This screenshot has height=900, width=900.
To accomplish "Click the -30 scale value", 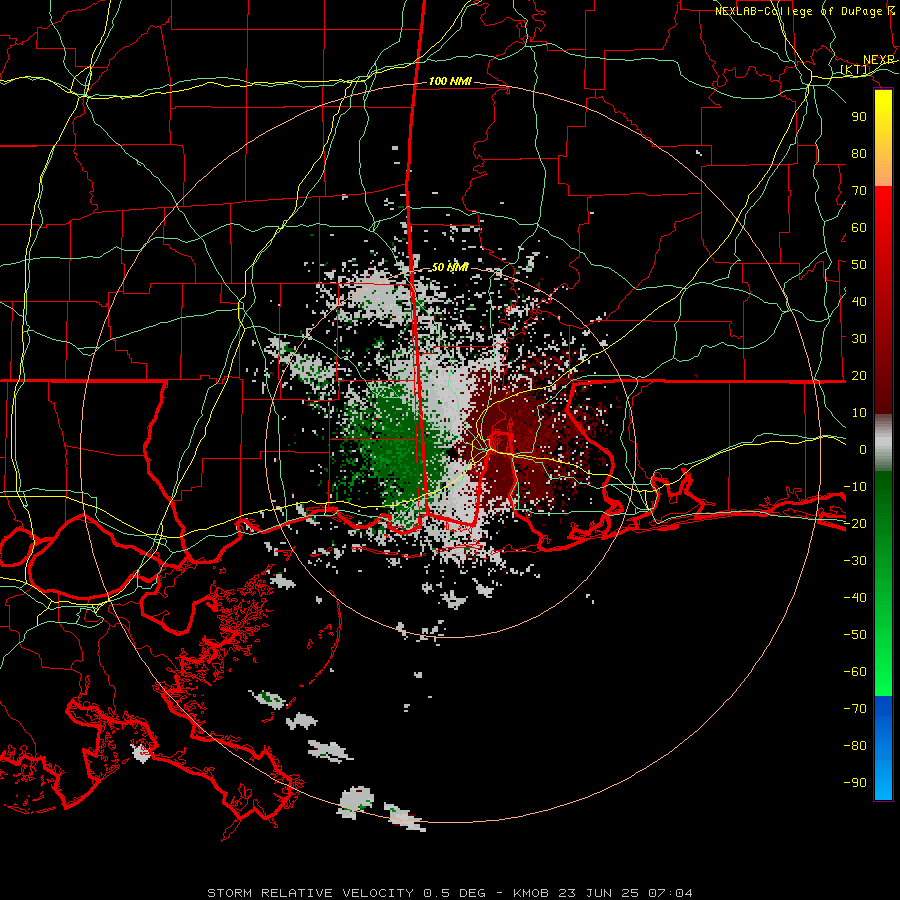I will pos(855,561).
